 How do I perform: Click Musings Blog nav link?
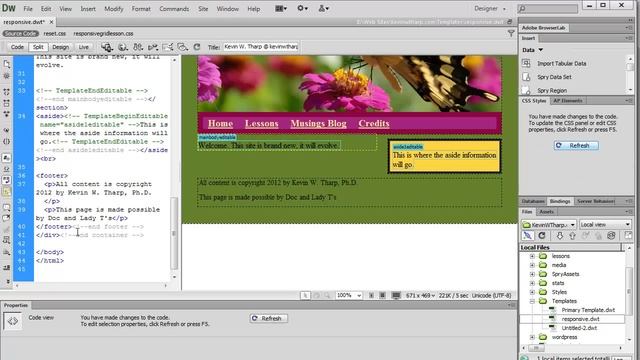(x=318, y=124)
